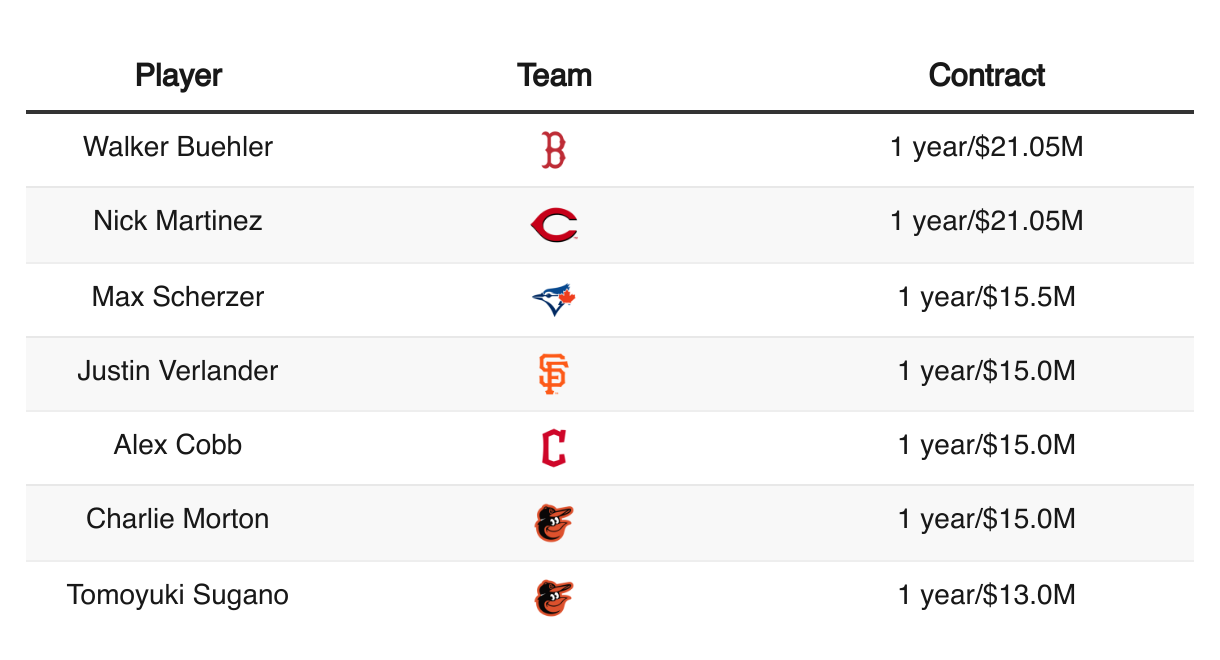This screenshot has width=1220, height=660.
Task: Click the player name Nick Martinez
Action: coord(178,220)
